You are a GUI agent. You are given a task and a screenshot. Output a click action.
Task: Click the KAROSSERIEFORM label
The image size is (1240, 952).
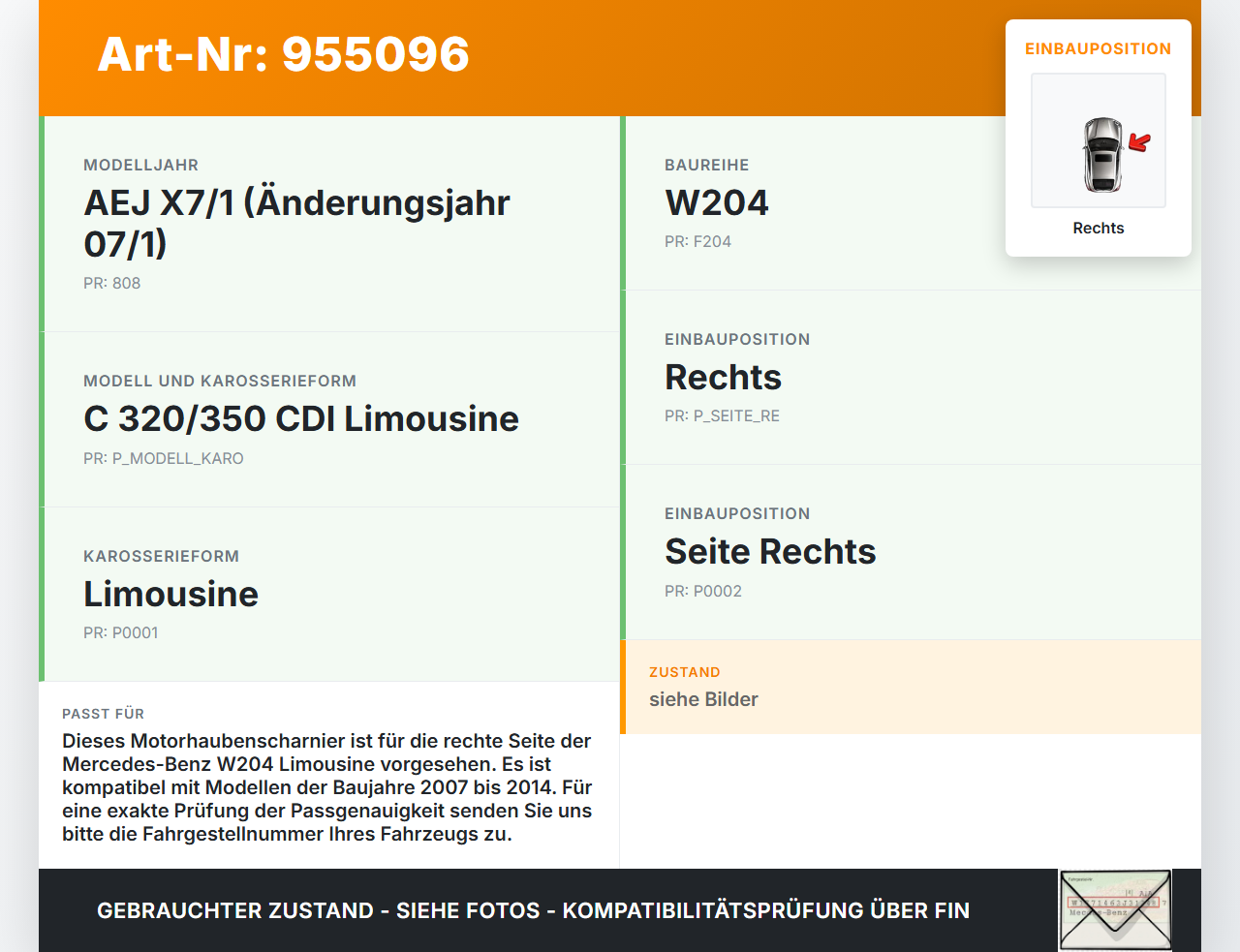pos(162,556)
